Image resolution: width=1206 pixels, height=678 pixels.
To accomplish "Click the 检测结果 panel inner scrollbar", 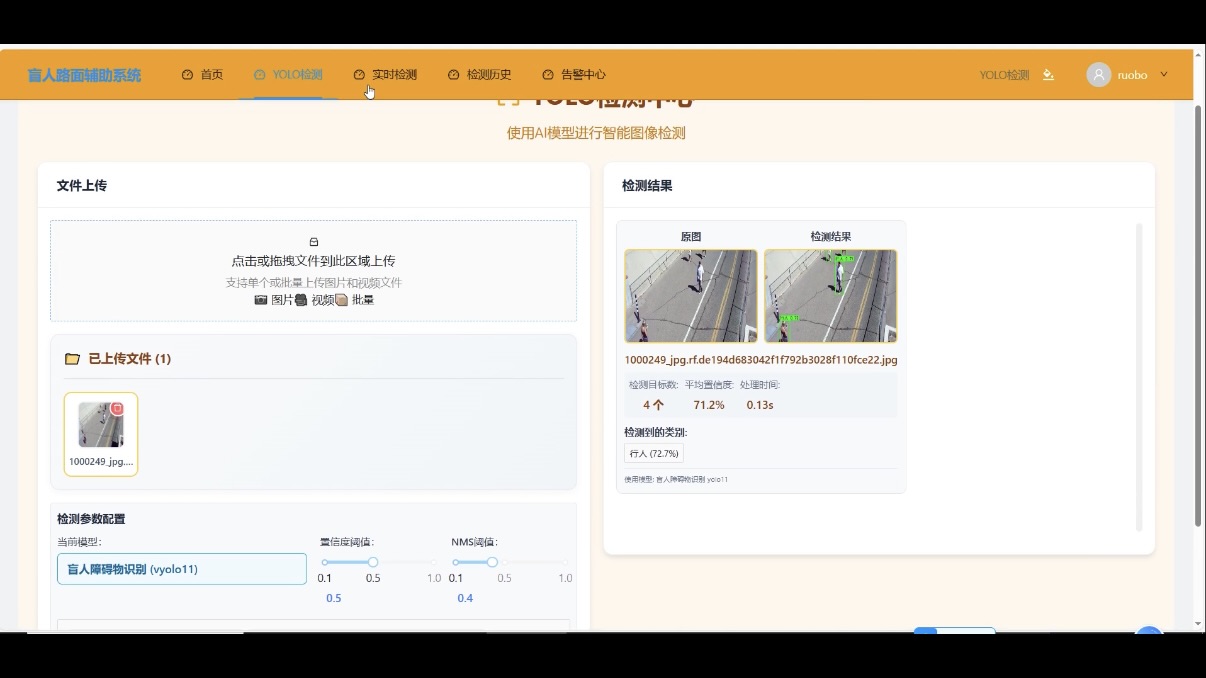I will click(1139, 376).
